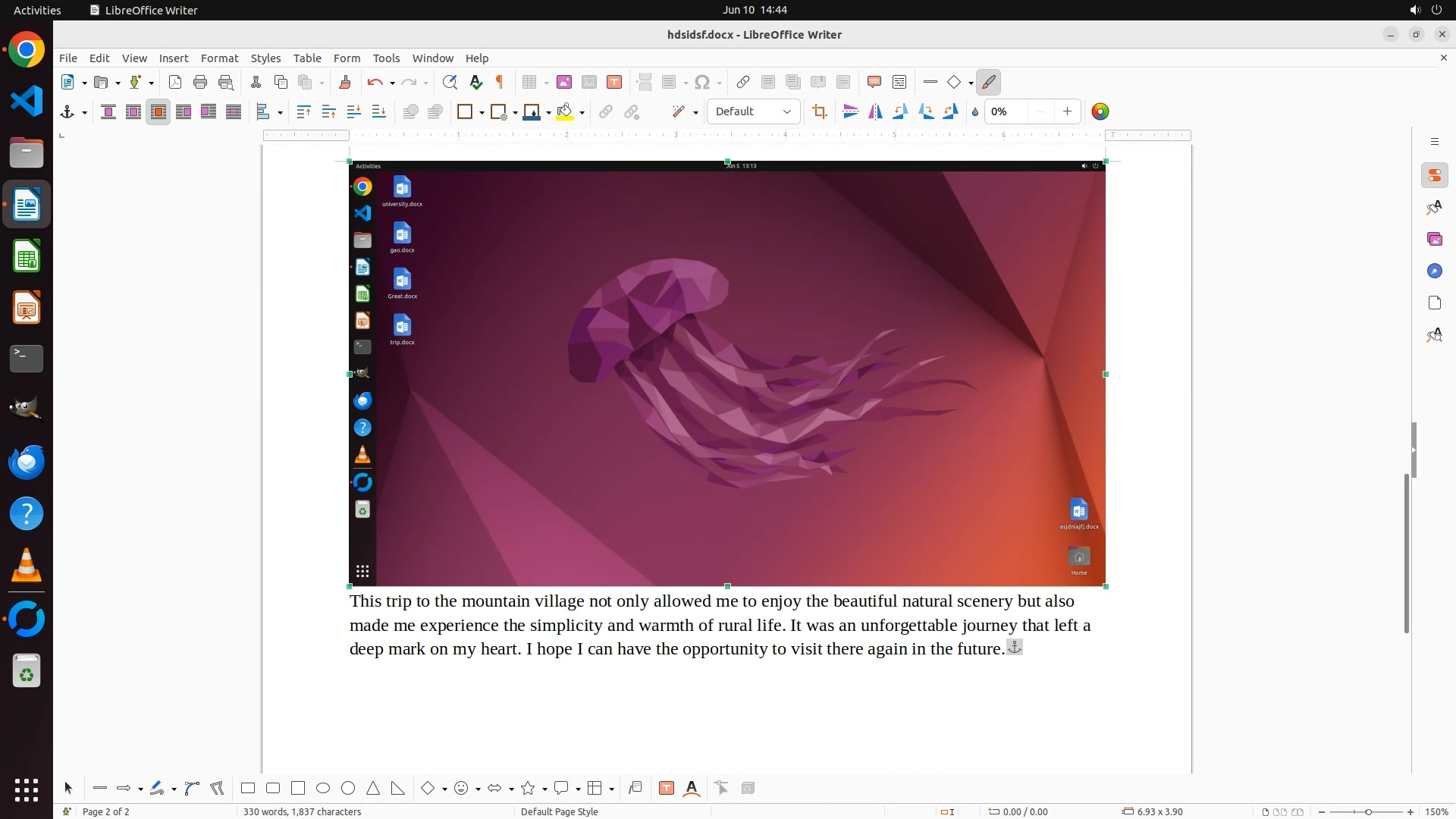Flip the image vertically
The width and height of the screenshot is (1456, 819).
[850, 112]
